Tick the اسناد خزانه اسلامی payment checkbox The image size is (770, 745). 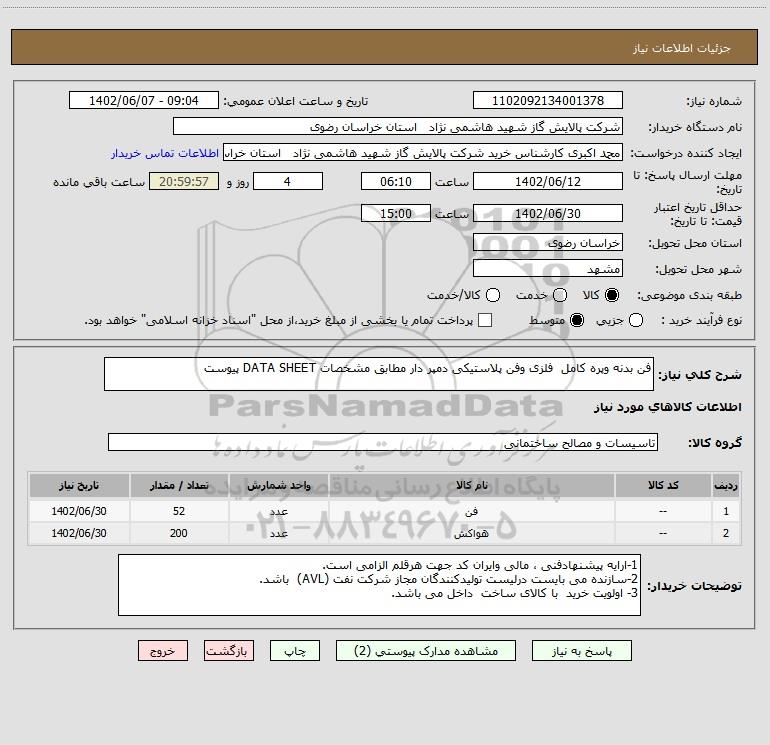pyautogui.click(x=485, y=320)
